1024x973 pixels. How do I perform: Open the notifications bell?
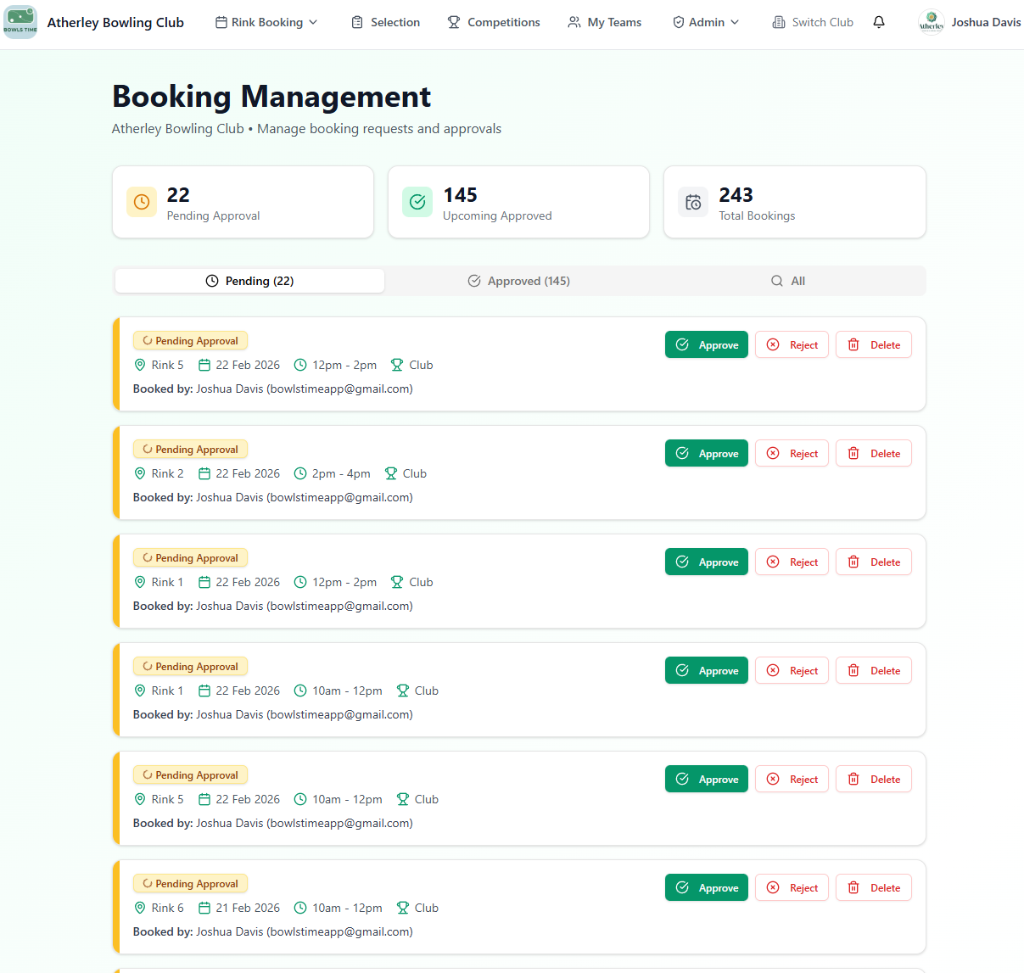coord(879,22)
